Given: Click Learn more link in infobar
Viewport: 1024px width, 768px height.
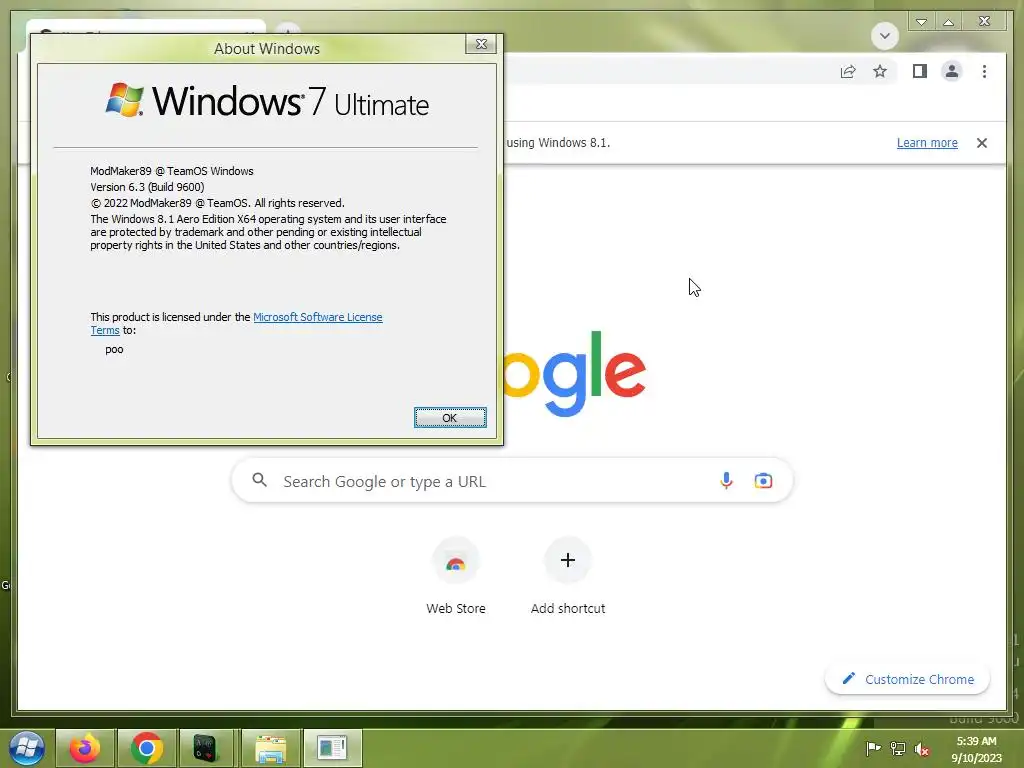Looking at the screenshot, I should 927,143.
